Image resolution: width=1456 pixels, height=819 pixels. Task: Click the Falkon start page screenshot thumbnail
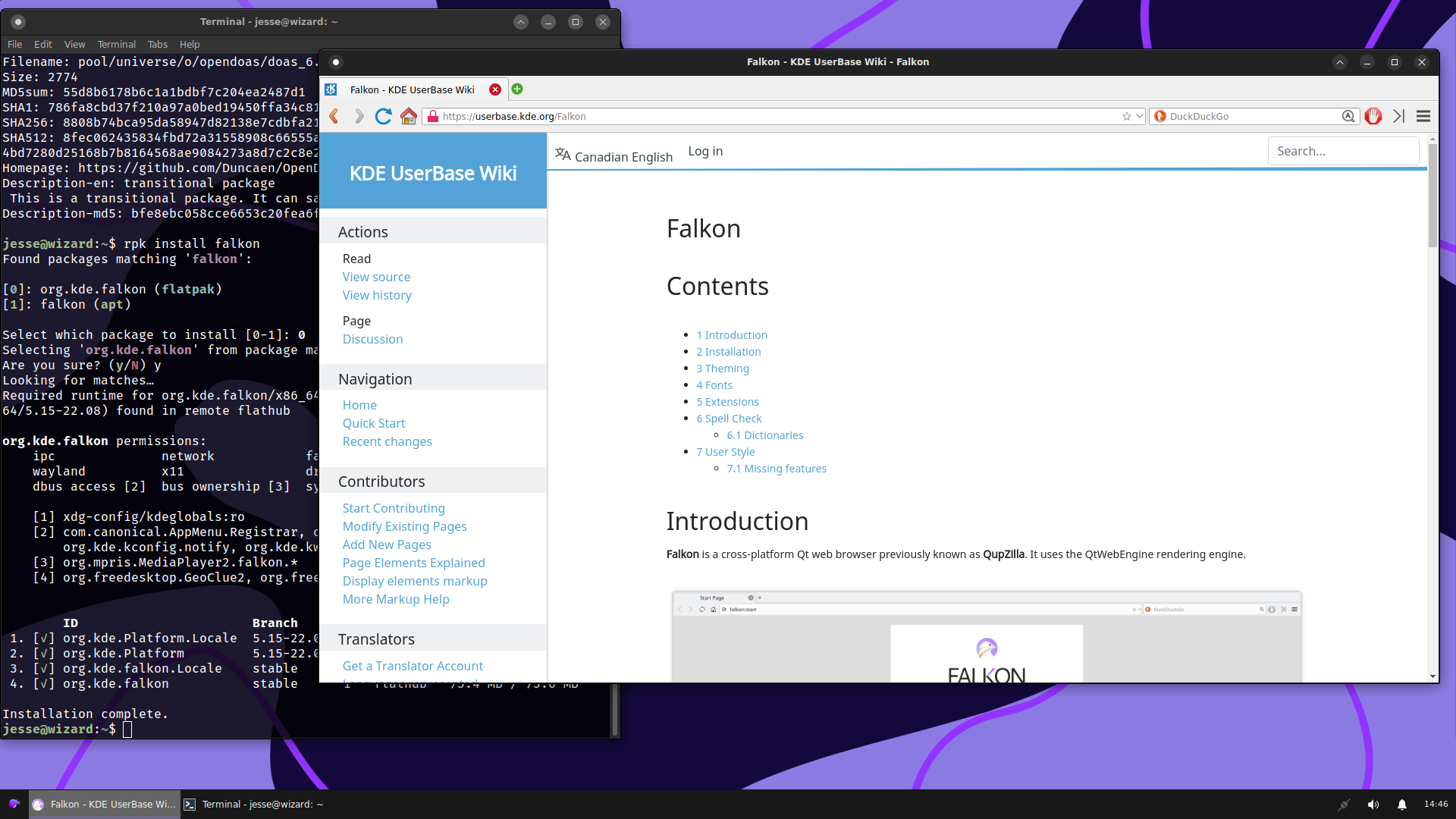click(987, 636)
